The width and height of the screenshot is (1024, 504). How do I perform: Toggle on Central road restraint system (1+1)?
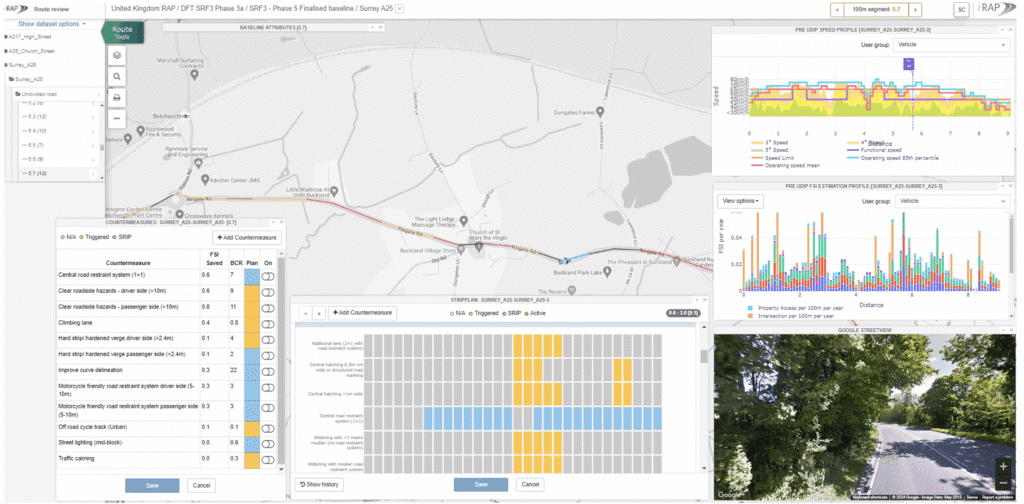(x=268, y=276)
